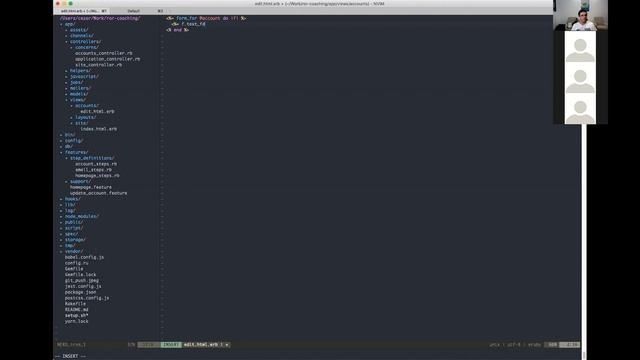
Task: Open homepage.feature file
Action: [x=91, y=187]
